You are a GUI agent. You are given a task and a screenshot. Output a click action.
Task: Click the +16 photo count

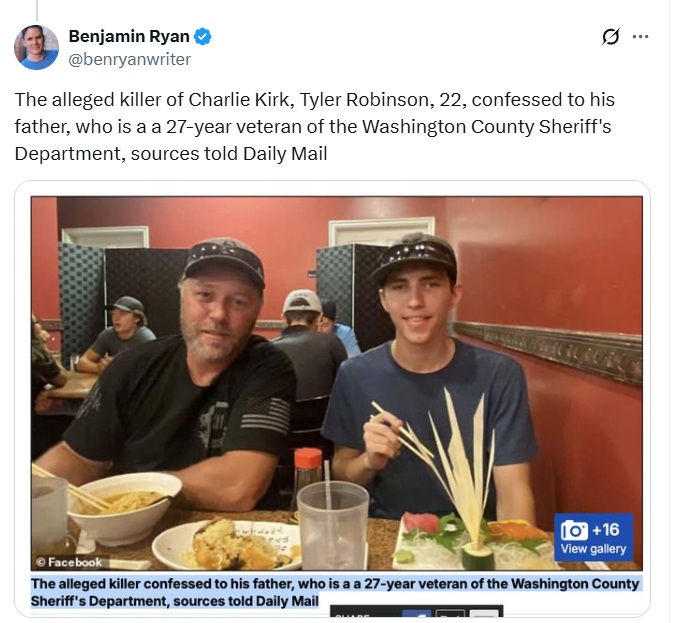point(606,530)
